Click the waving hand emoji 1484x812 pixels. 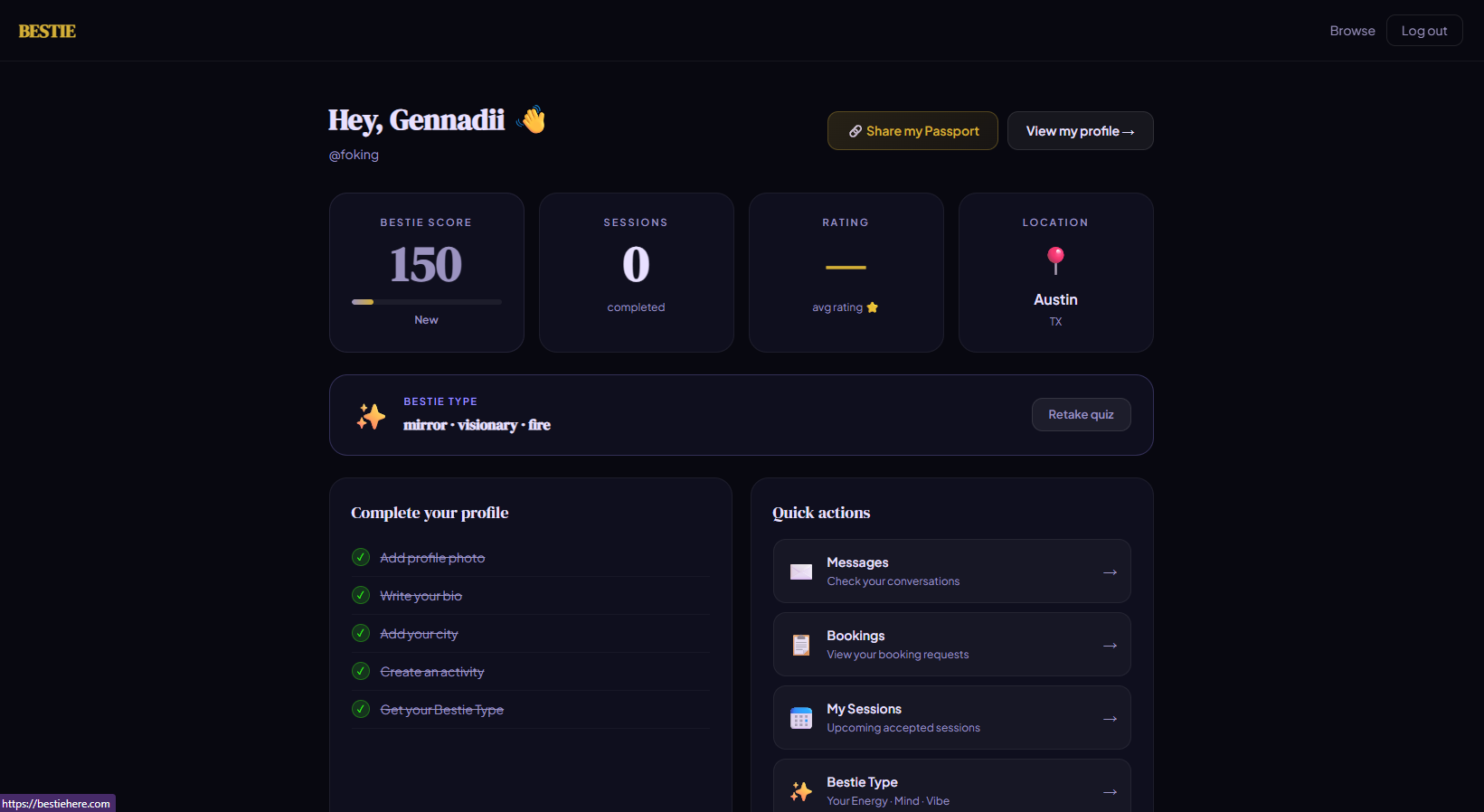click(532, 119)
